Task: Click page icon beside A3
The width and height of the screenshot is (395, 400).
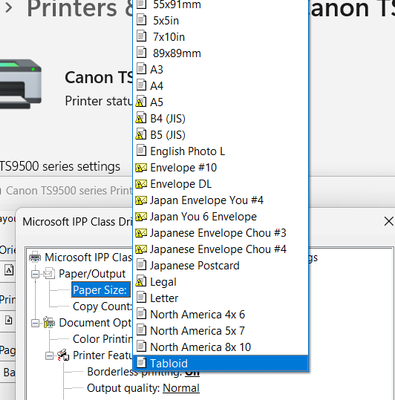Action: click(141, 69)
